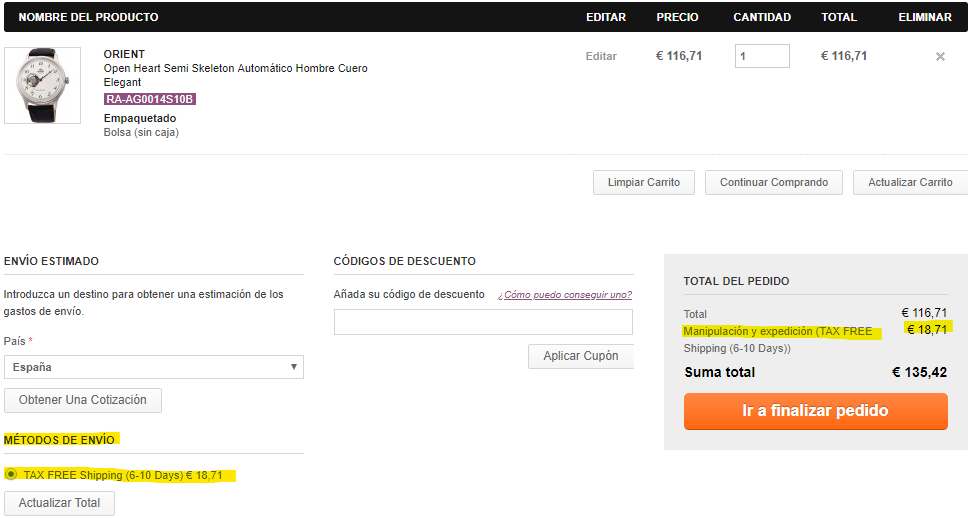Image resolution: width=969 pixels, height=518 pixels.
Task: Click the Actualizar Total button
Action: point(59,503)
